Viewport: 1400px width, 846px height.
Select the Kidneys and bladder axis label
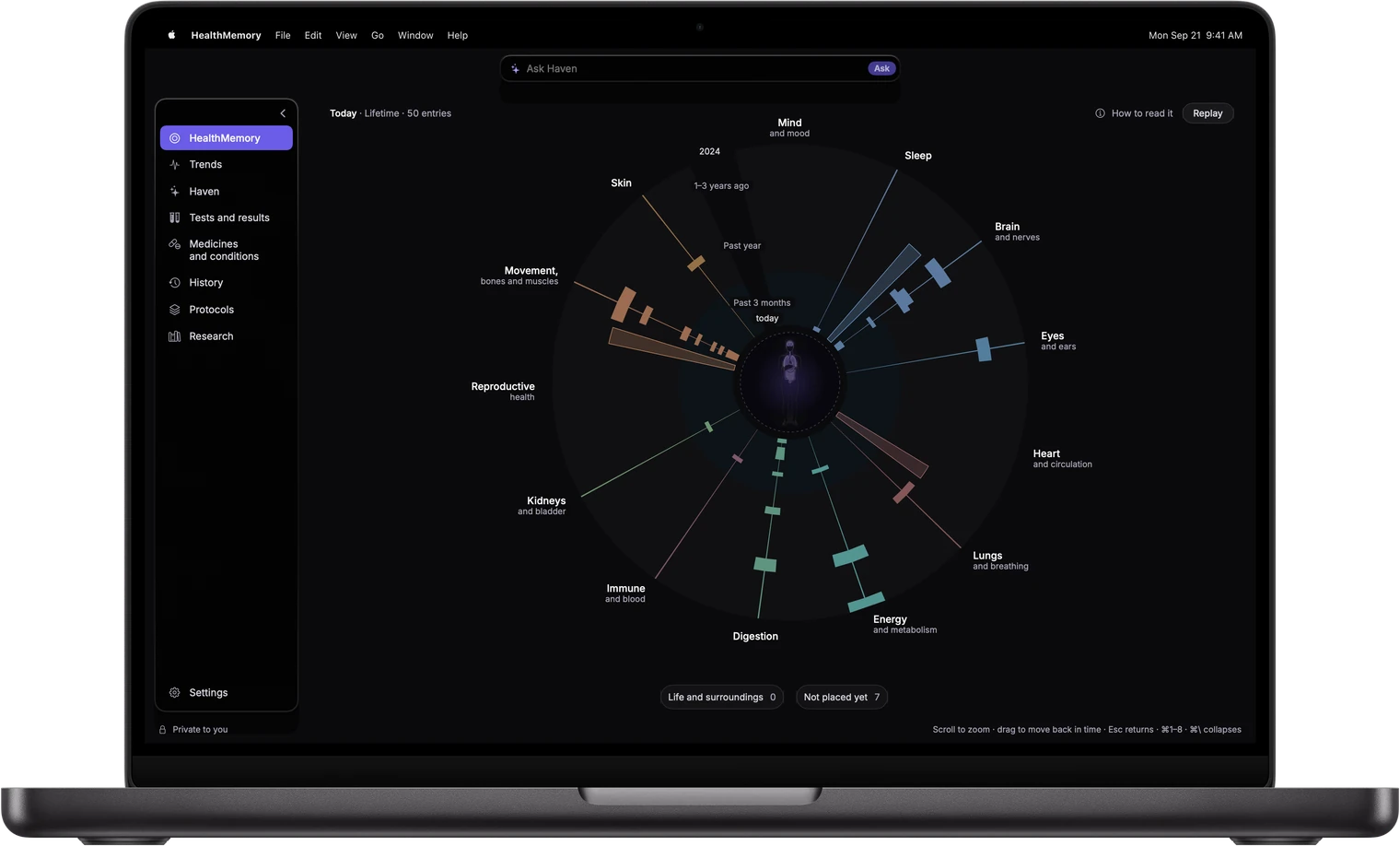[542, 506]
